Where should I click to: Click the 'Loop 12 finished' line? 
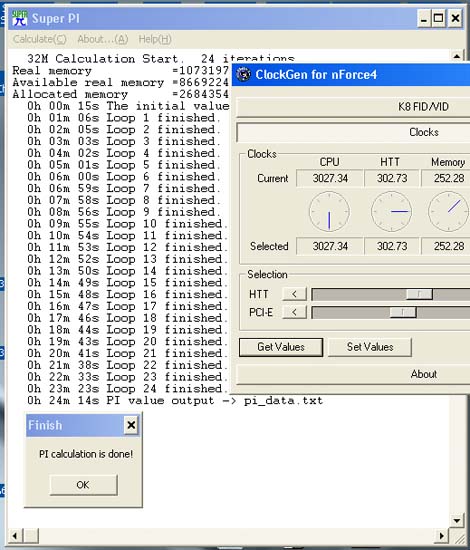128,247
